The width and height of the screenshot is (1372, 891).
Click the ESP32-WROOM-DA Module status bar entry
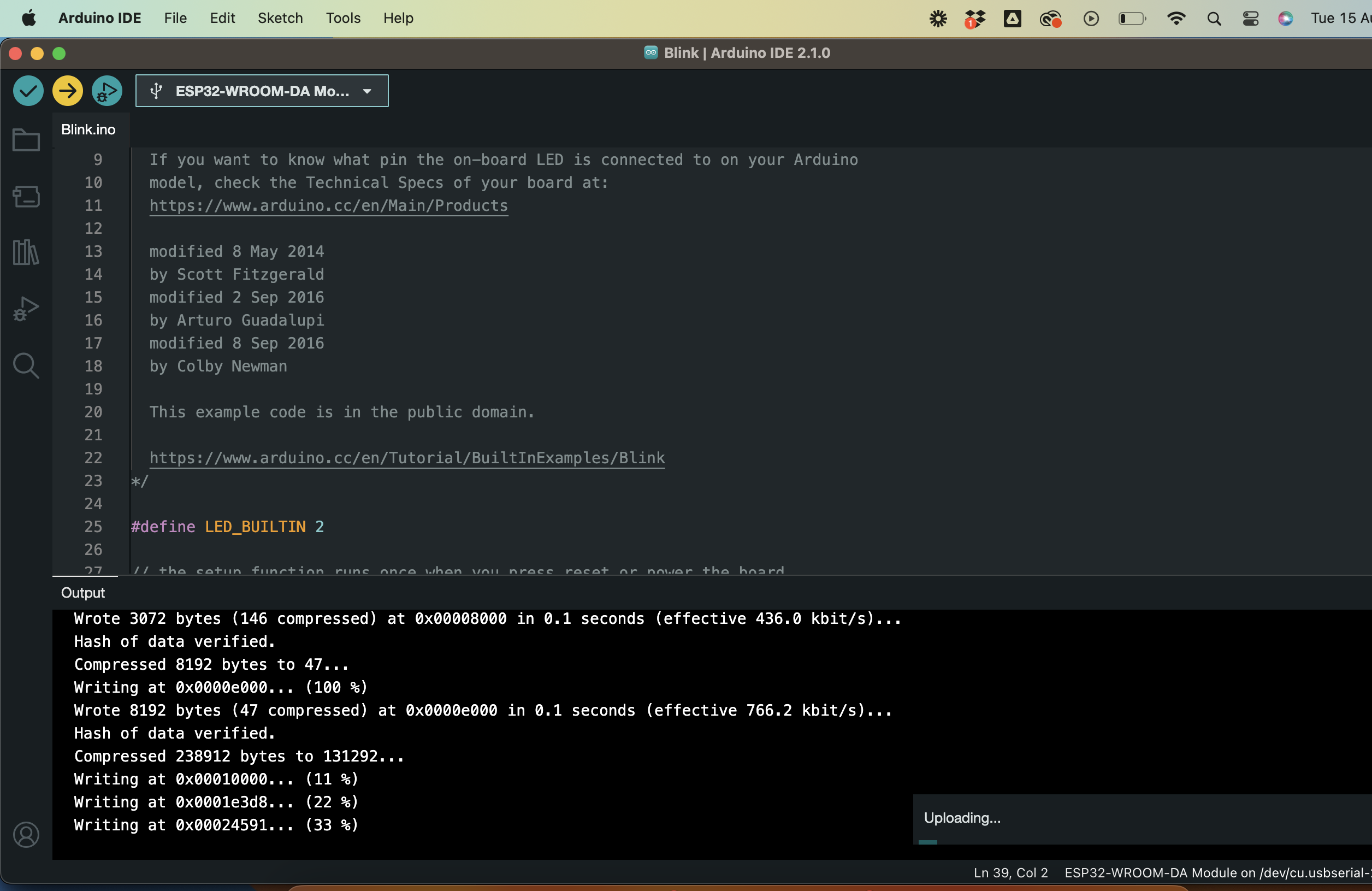pos(1217,872)
